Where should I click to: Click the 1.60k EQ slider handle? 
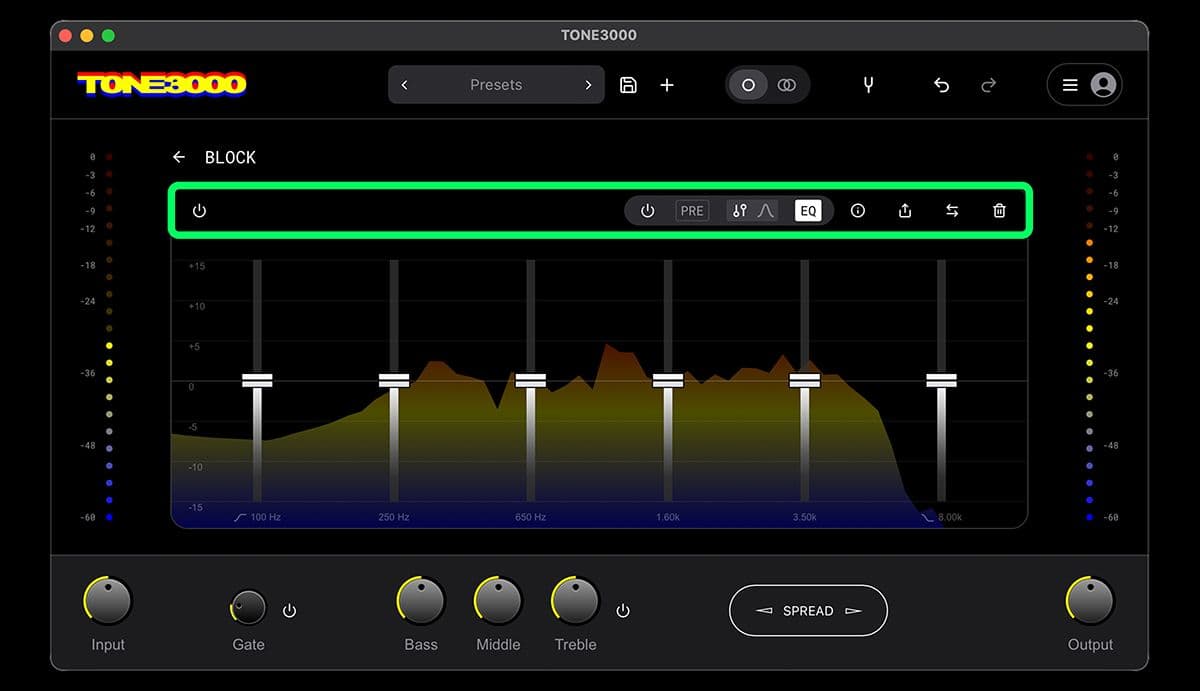667,381
